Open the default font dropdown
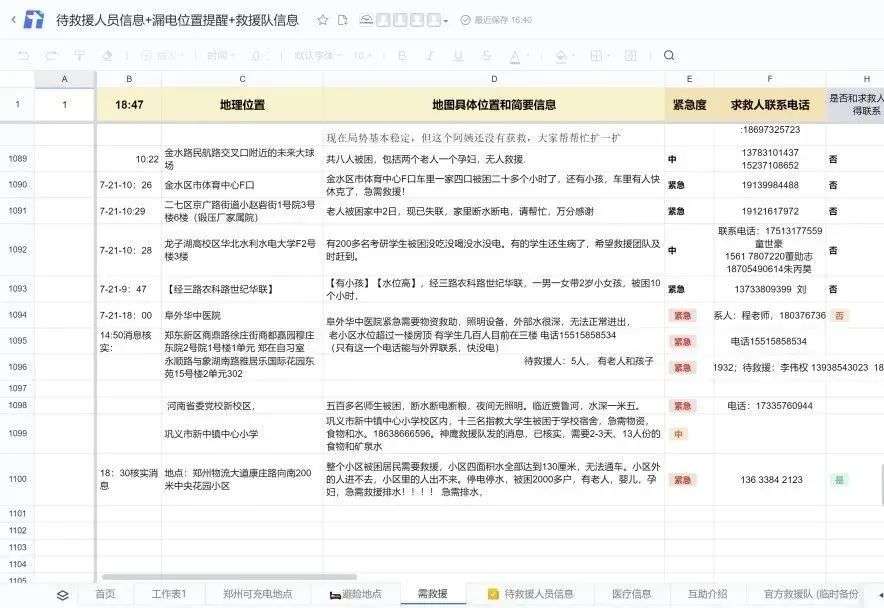Screen dimensions: 884x608 pyautogui.click(x=317, y=55)
